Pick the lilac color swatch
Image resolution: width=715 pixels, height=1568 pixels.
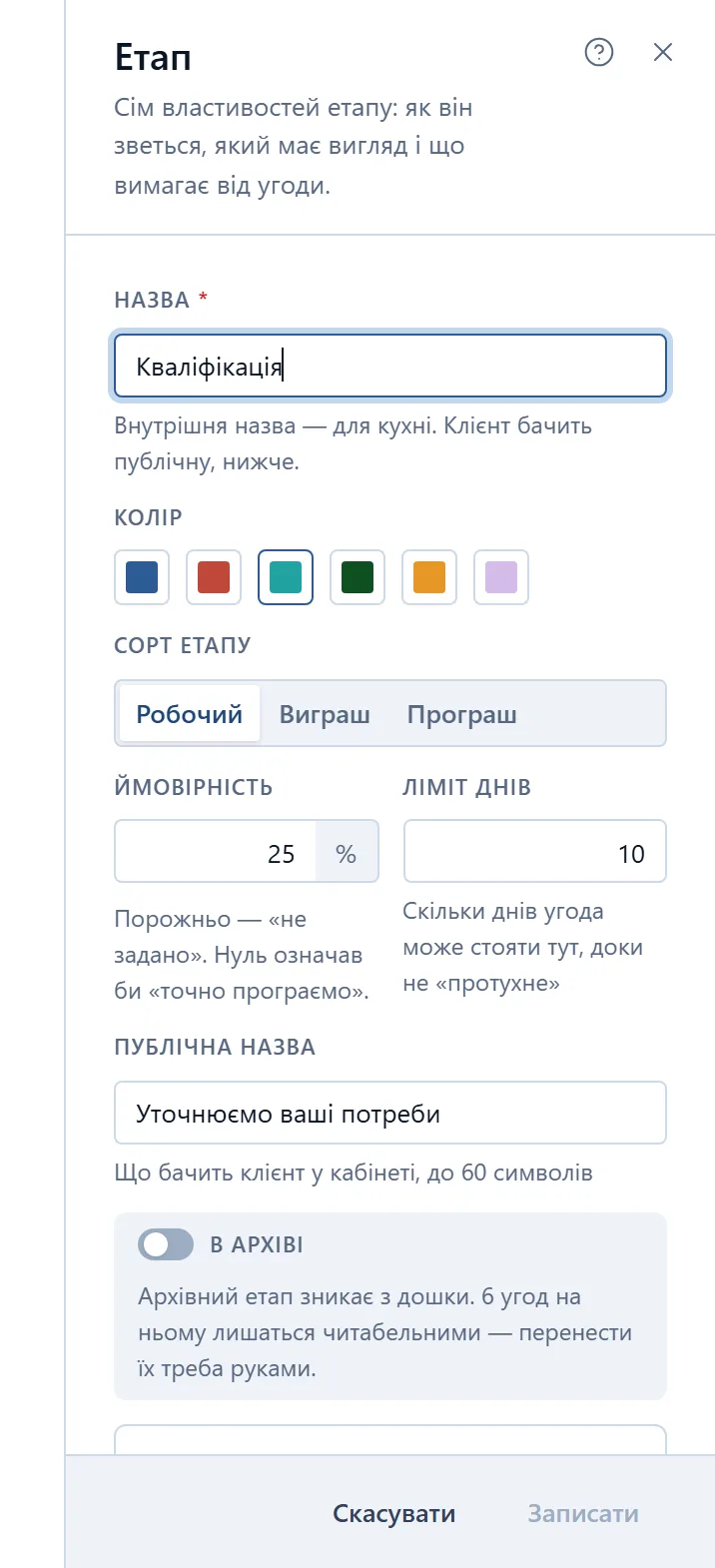pyautogui.click(x=501, y=577)
